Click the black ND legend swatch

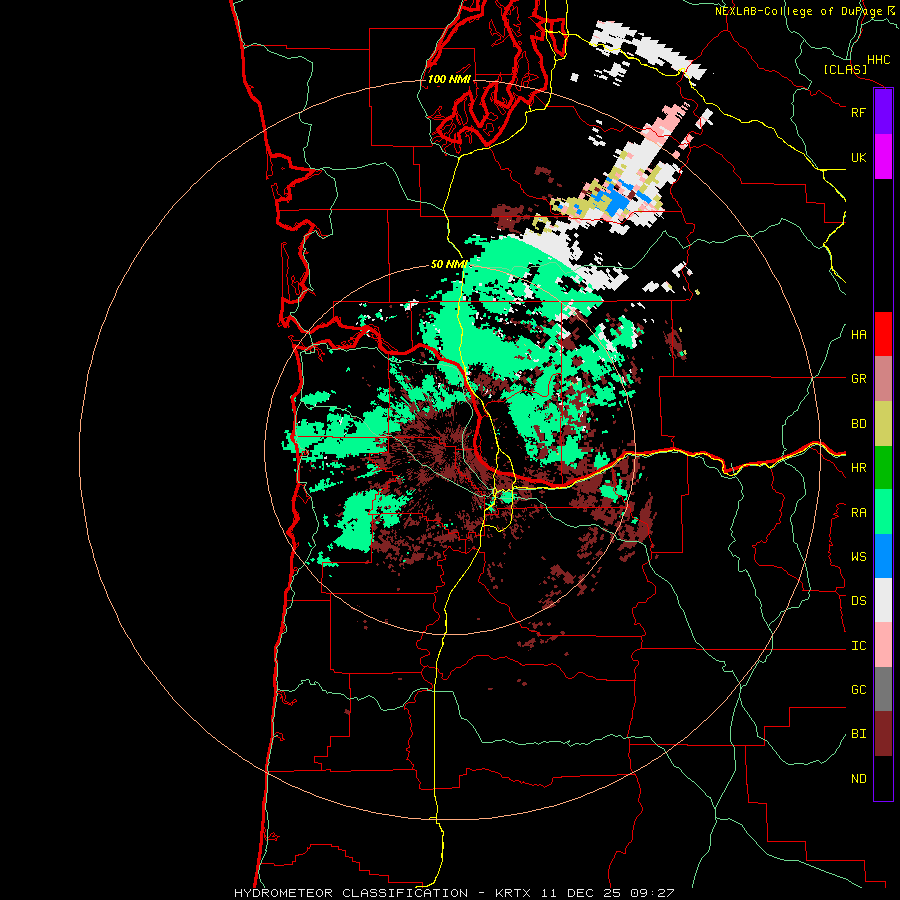click(x=883, y=778)
